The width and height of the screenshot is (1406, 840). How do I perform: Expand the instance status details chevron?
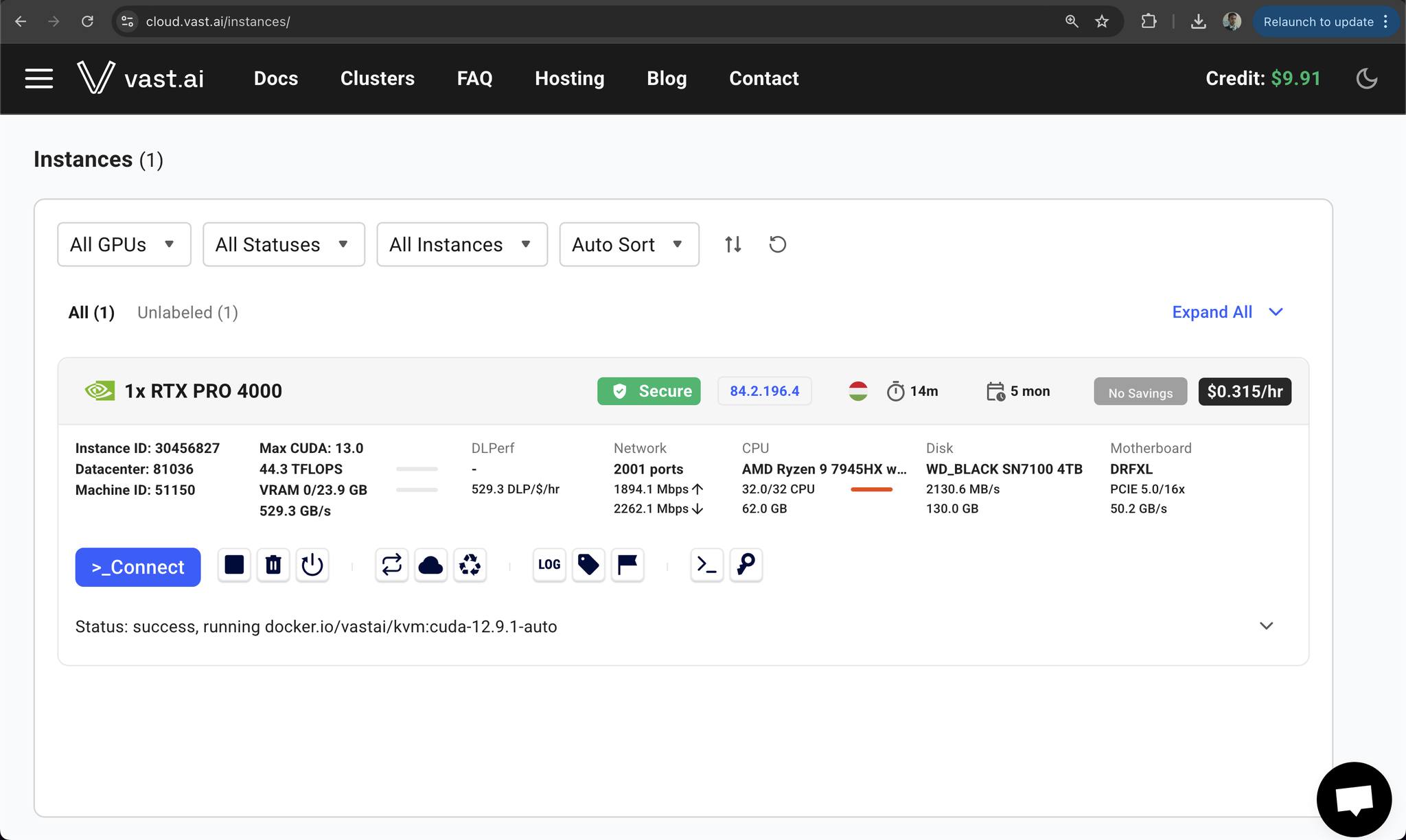click(1267, 626)
